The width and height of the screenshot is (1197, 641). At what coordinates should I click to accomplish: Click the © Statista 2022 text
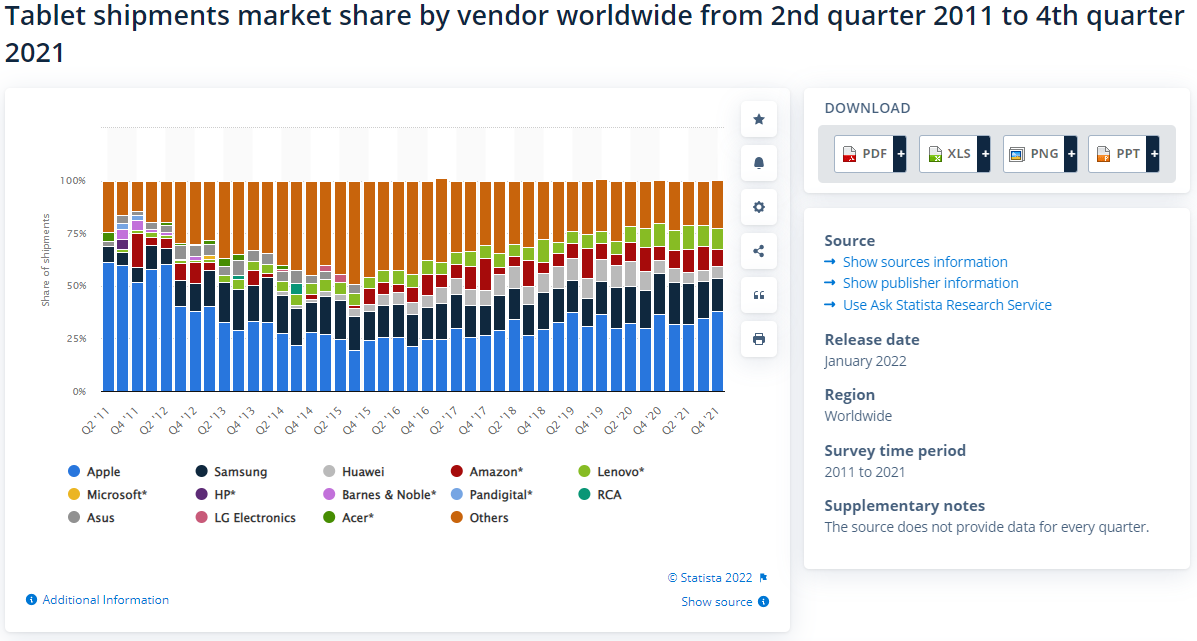(710, 578)
